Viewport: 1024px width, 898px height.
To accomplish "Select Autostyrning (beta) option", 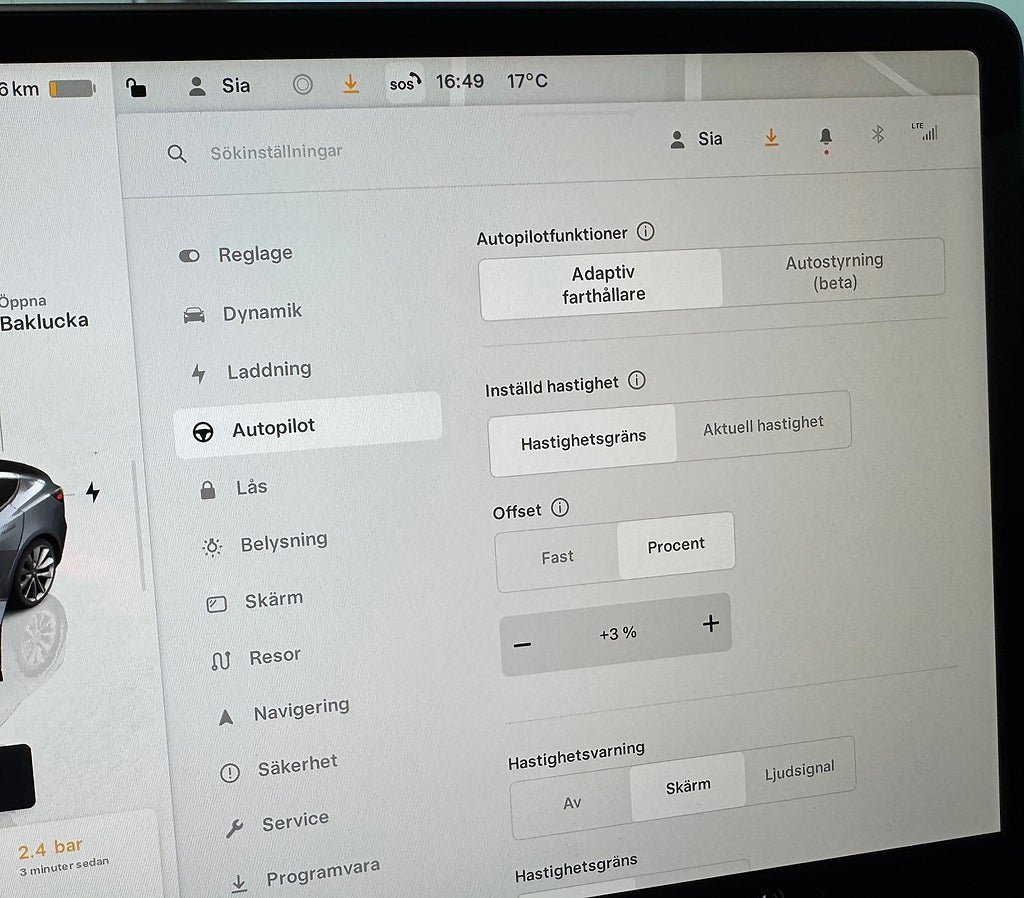I will 833,271.
